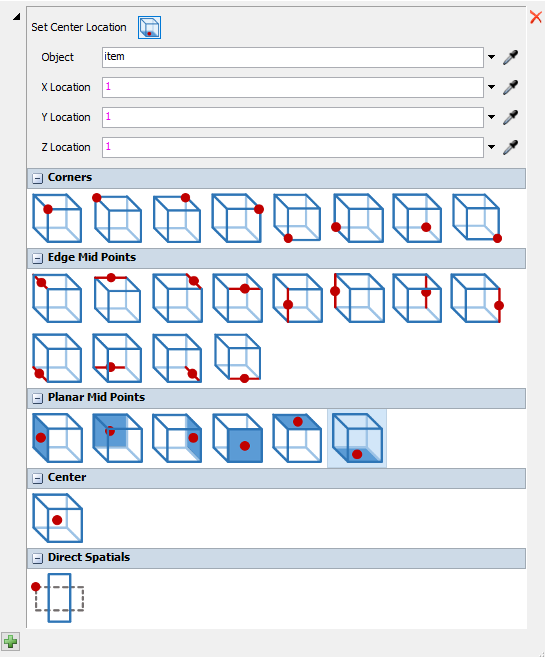This screenshot has width=545, height=657.
Task: Toggle the Direct Spatials section
Action: tap(37, 558)
